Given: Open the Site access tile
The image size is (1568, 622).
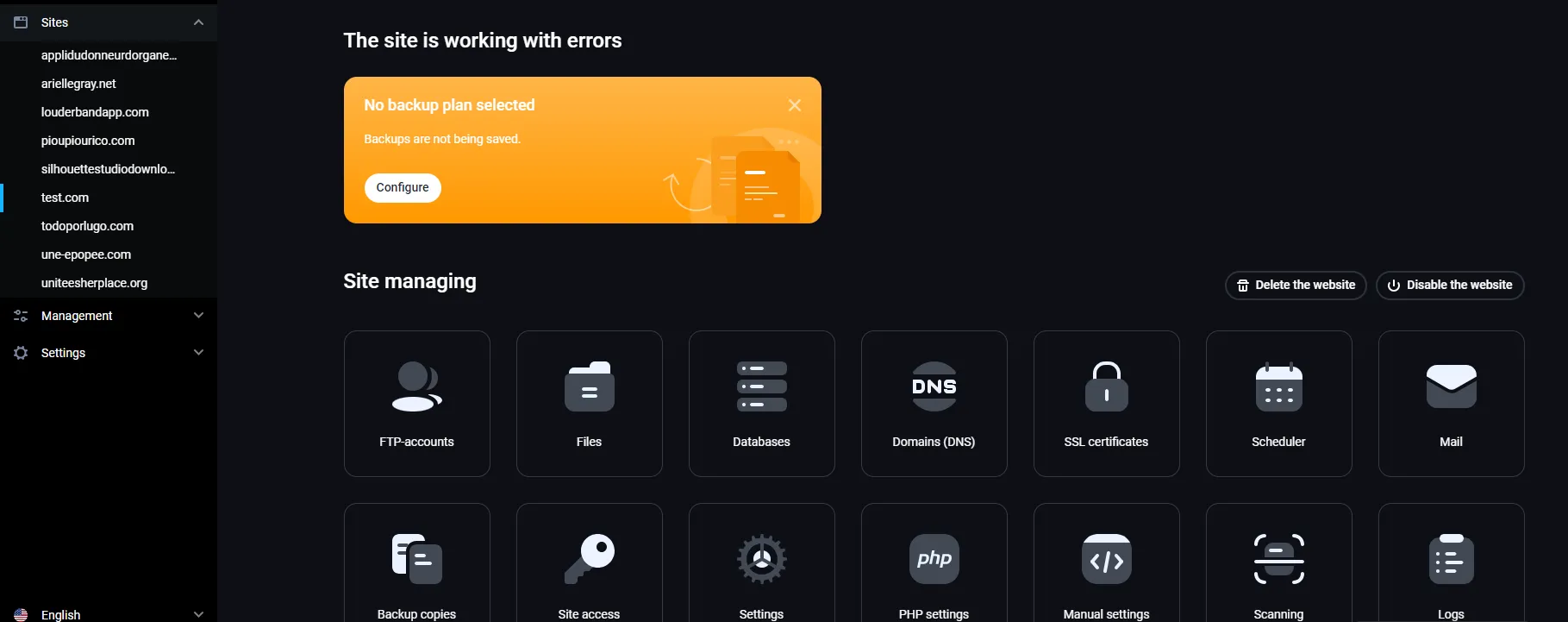Looking at the screenshot, I should pos(589,563).
